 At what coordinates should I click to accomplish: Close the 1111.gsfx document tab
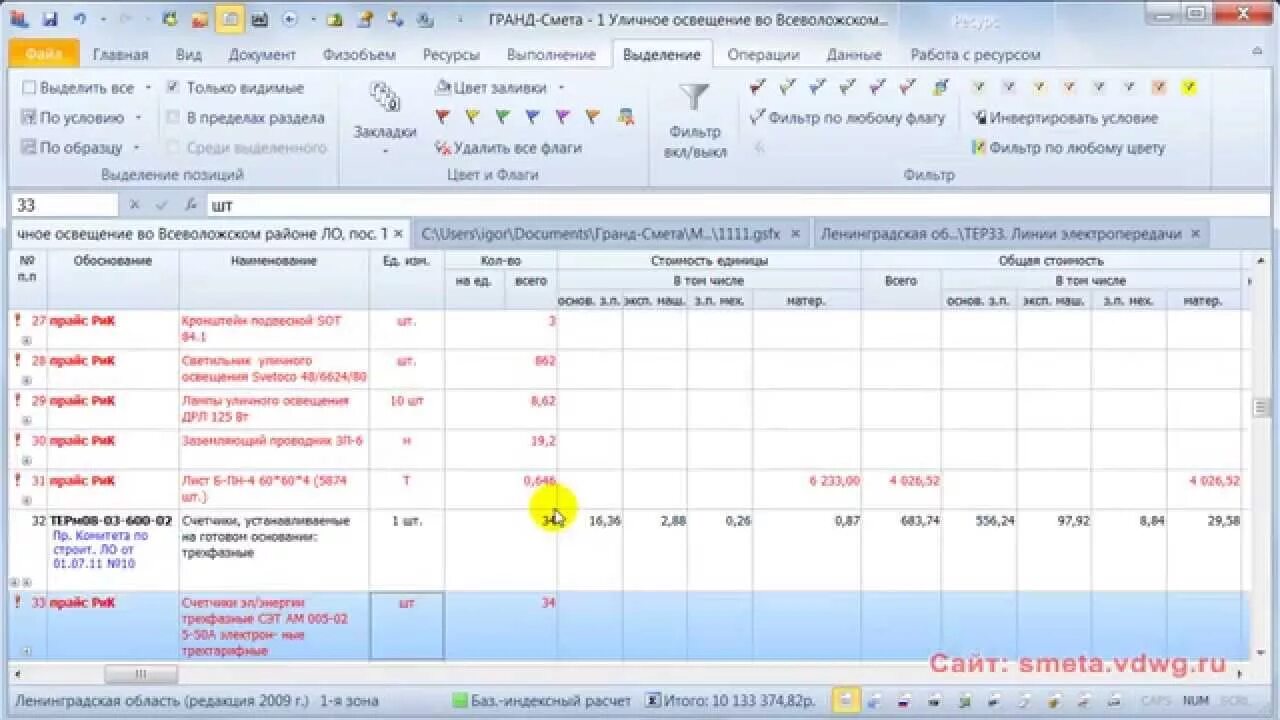(796, 233)
